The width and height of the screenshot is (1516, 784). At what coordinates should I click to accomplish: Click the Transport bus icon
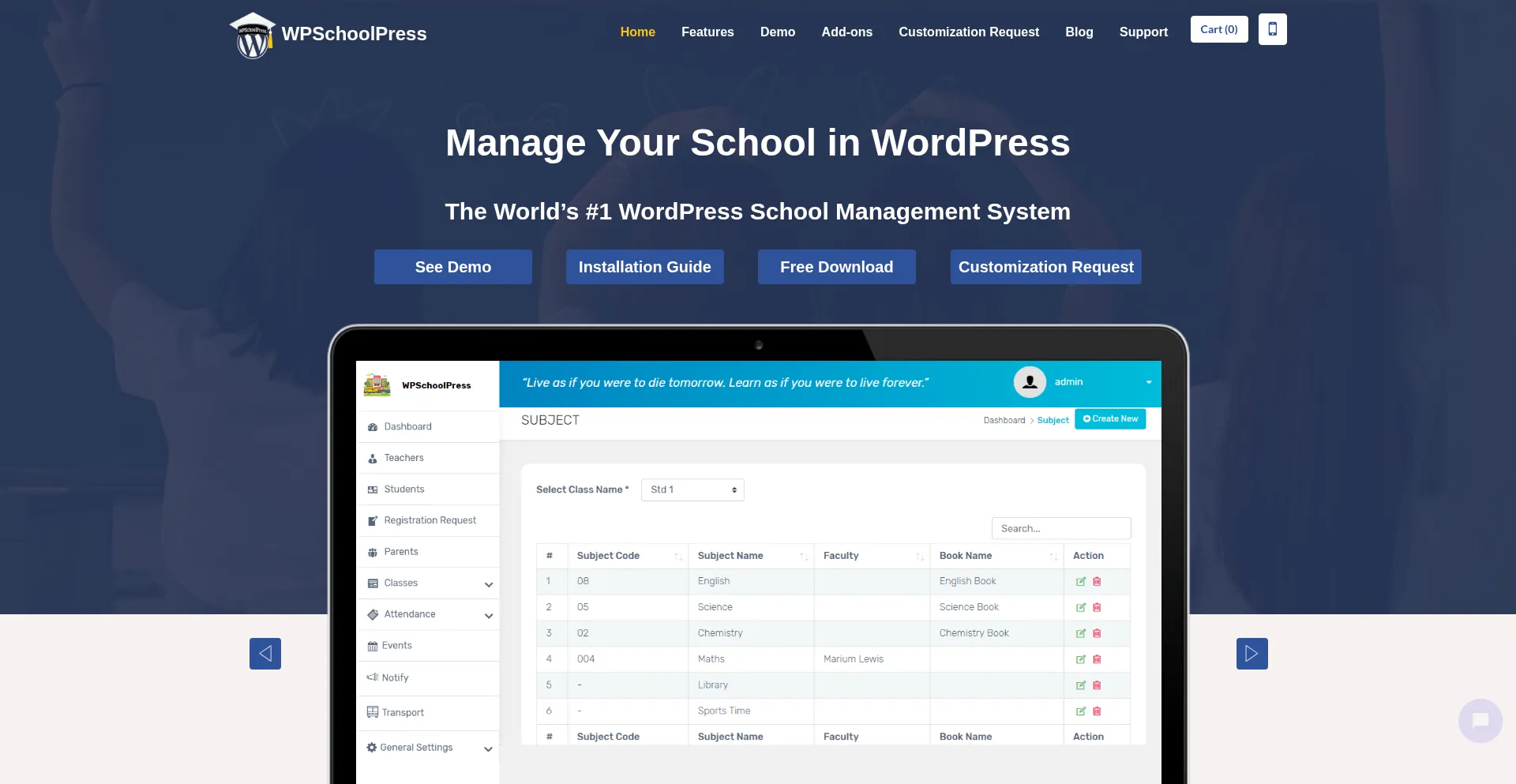point(373,712)
